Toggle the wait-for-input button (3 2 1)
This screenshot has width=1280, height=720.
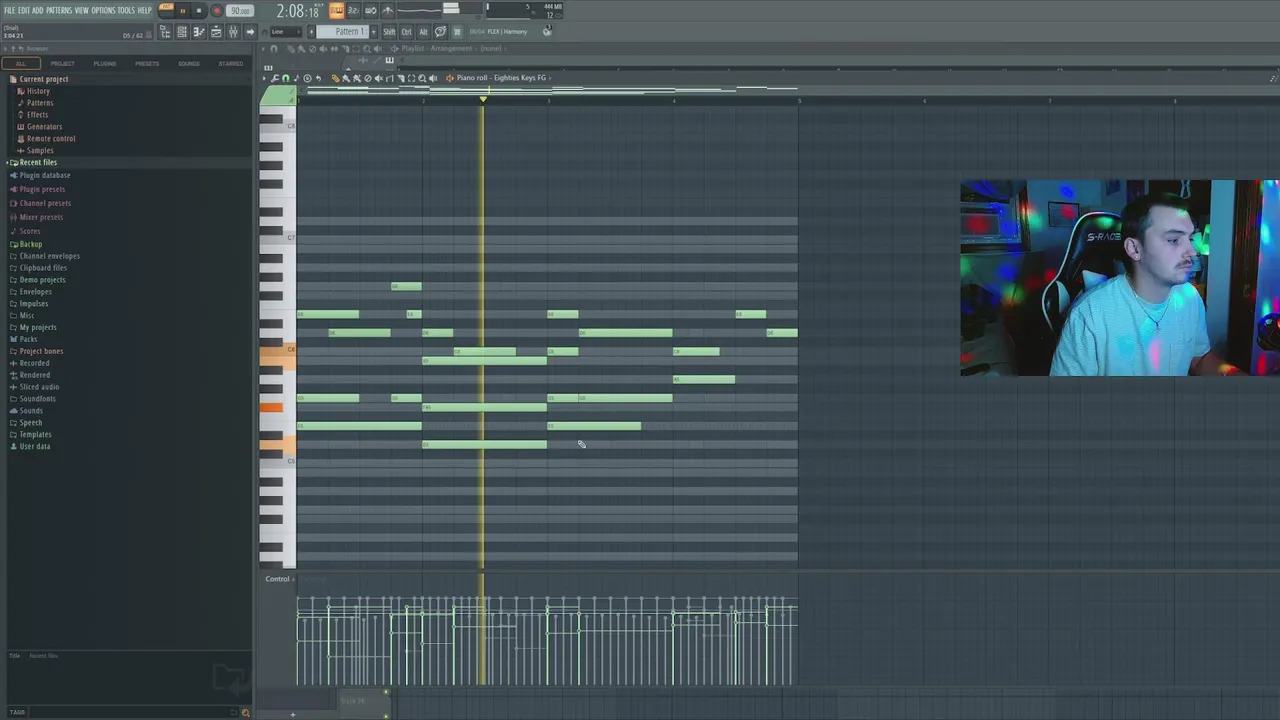click(x=353, y=11)
